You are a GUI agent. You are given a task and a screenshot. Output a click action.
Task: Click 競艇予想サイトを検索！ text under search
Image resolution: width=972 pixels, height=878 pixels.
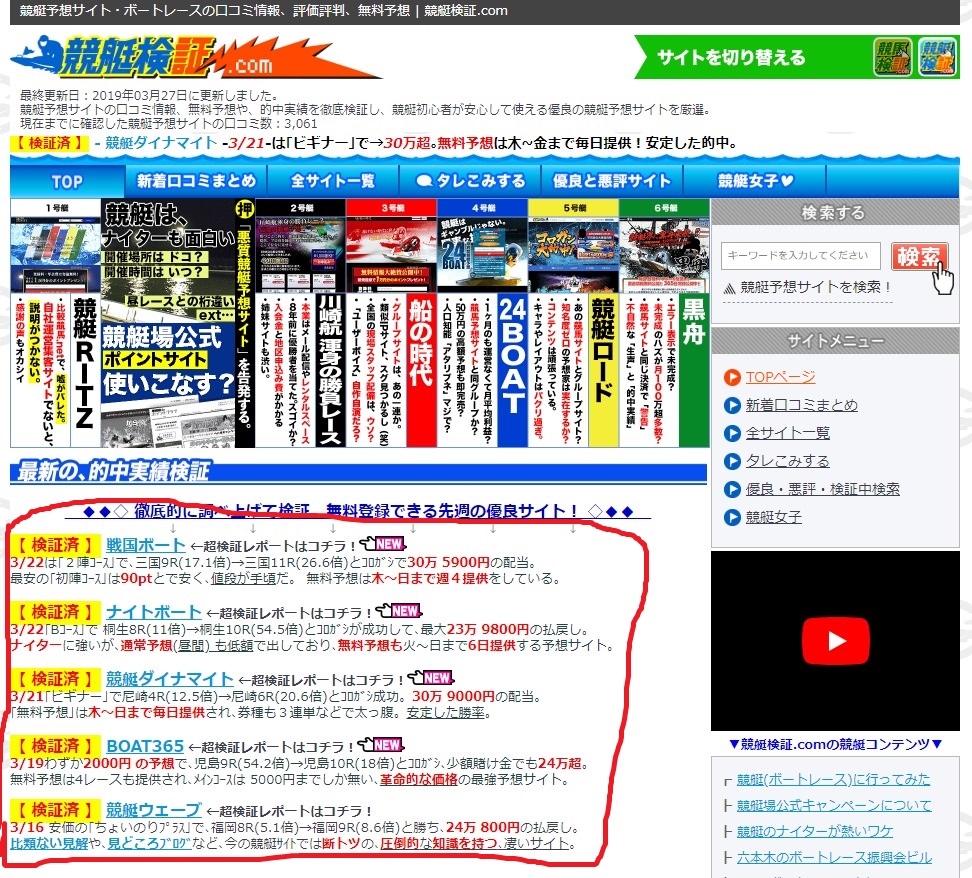point(816,287)
